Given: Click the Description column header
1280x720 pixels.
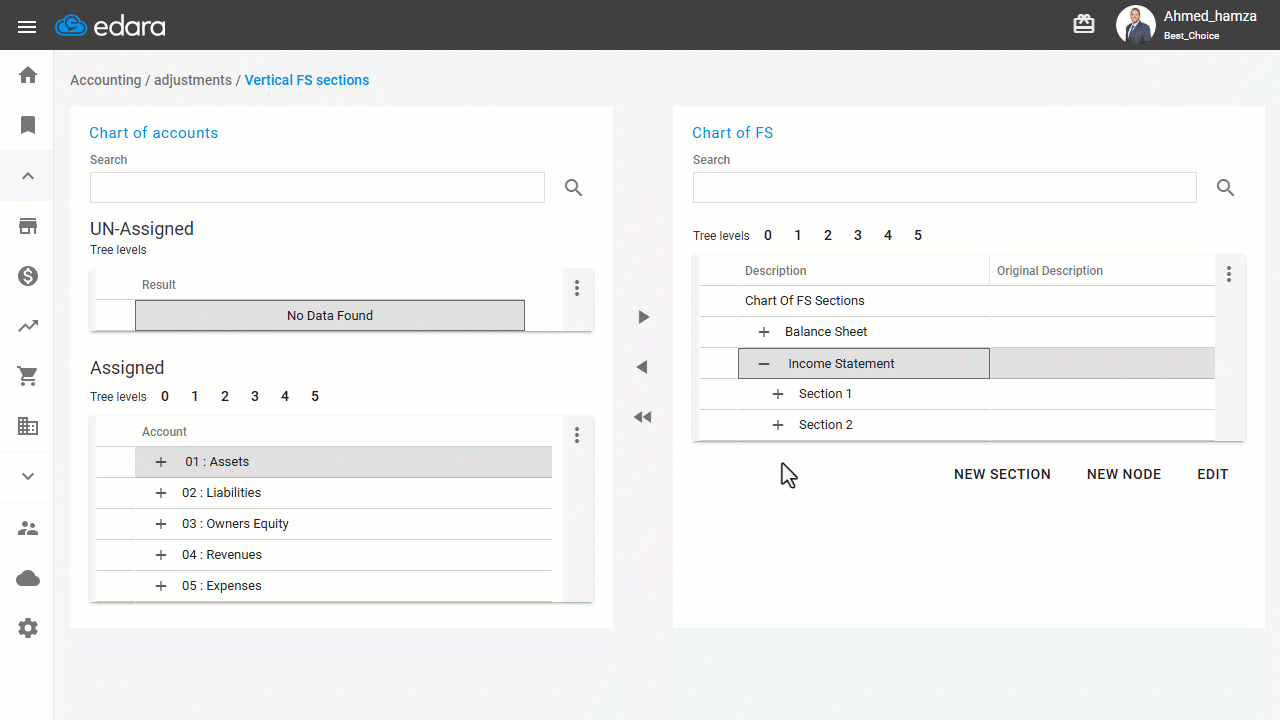Looking at the screenshot, I should [864, 271].
